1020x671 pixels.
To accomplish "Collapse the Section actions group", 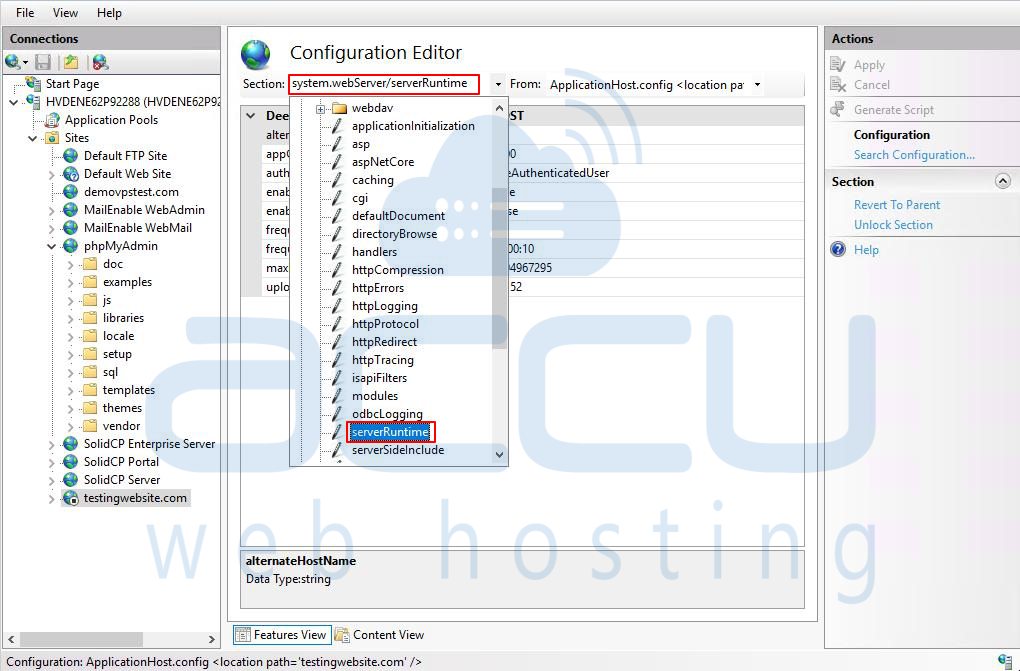I will pos(1003,182).
